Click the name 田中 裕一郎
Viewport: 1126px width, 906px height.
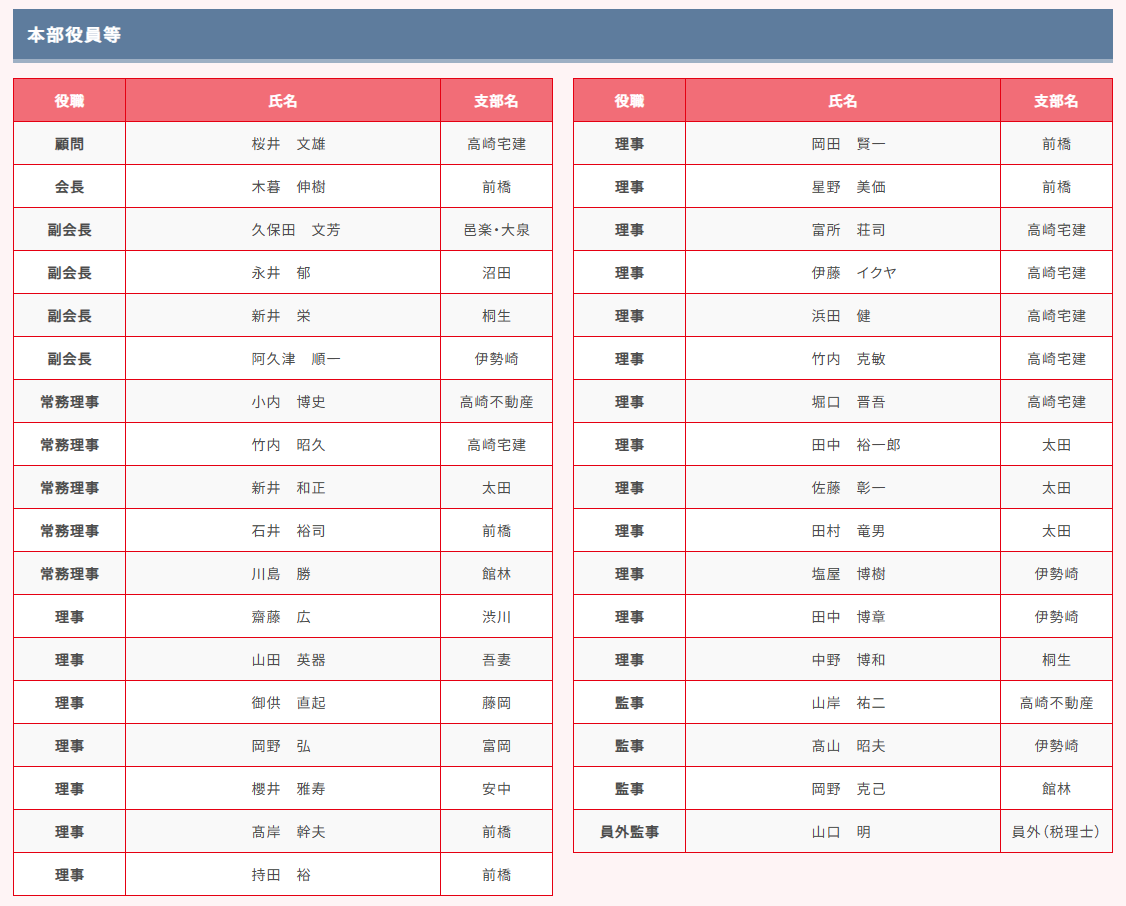click(x=856, y=445)
